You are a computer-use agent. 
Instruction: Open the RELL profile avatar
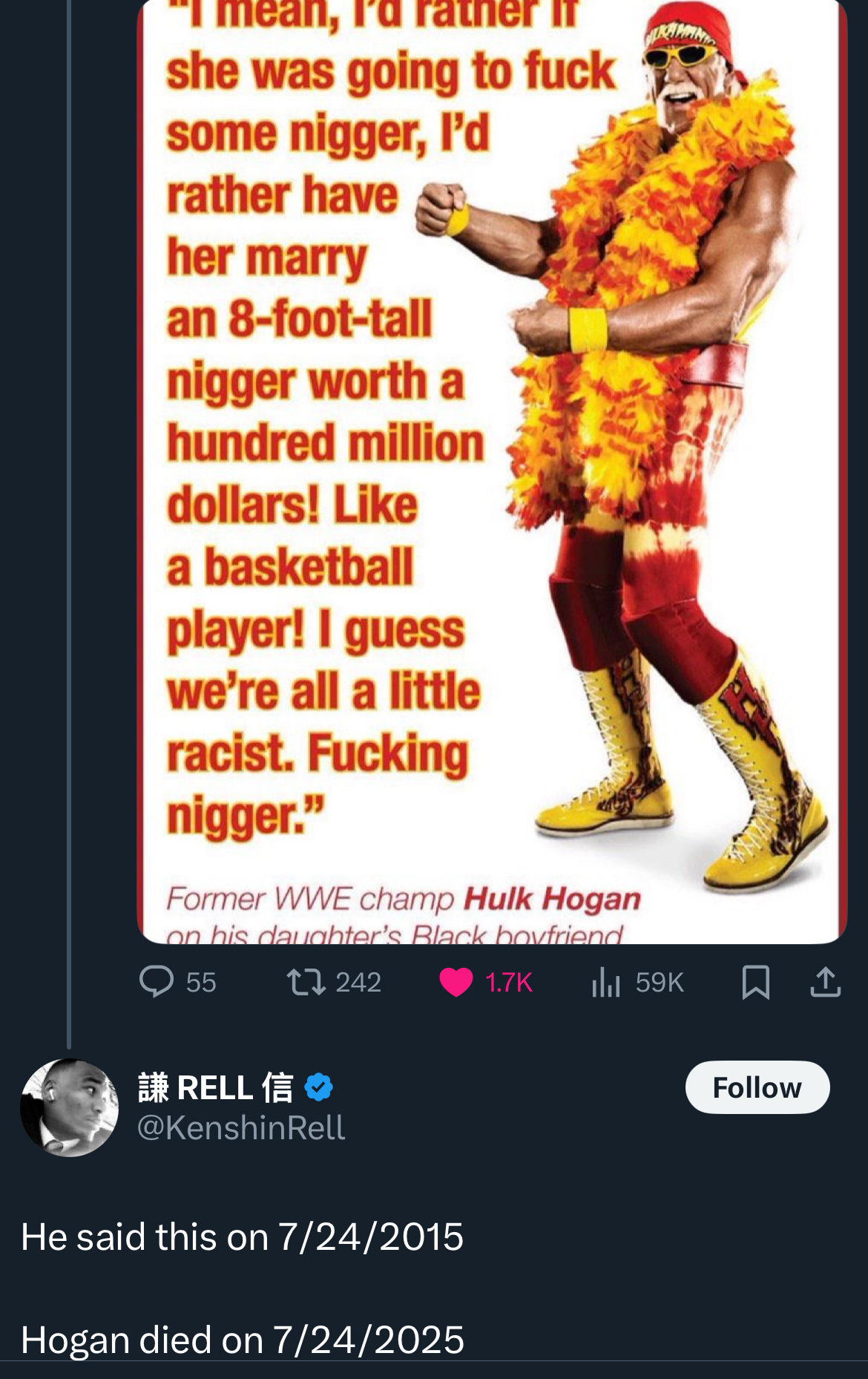tap(69, 1107)
